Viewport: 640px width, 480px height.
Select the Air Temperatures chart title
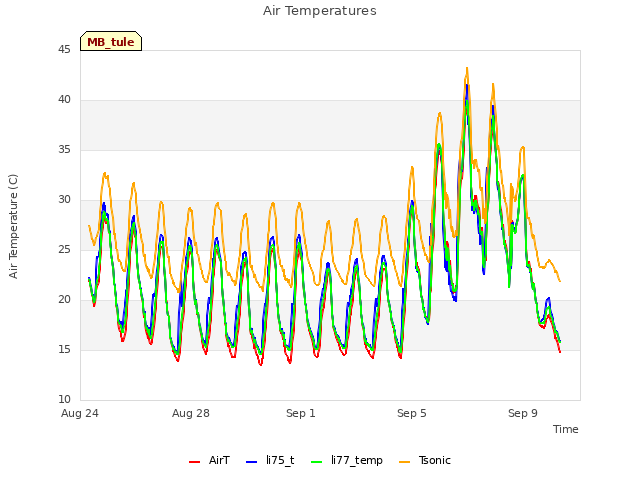point(320,11)
